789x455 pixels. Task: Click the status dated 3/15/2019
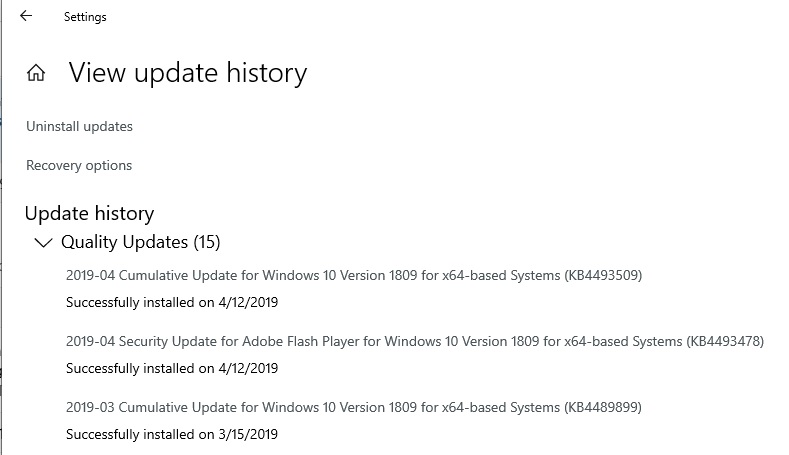pyautogui.click(x=172, y=434)
